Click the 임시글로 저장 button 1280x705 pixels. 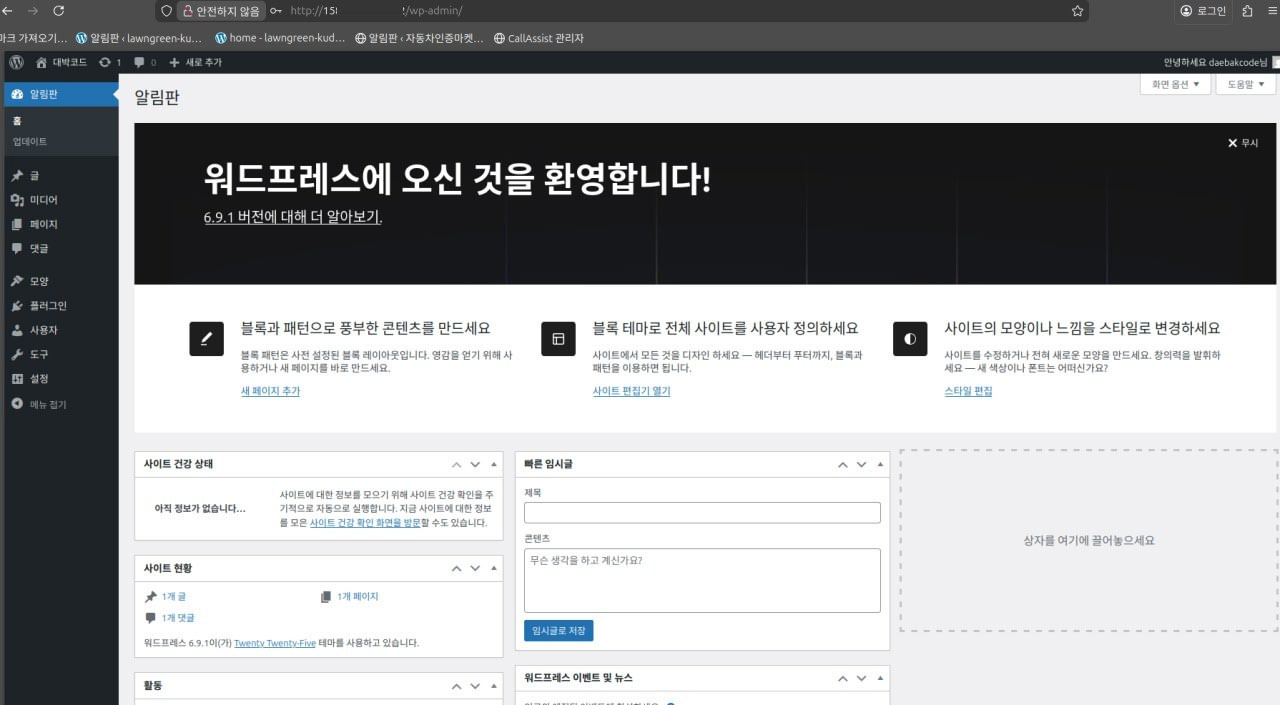click(x=558, y=630)
